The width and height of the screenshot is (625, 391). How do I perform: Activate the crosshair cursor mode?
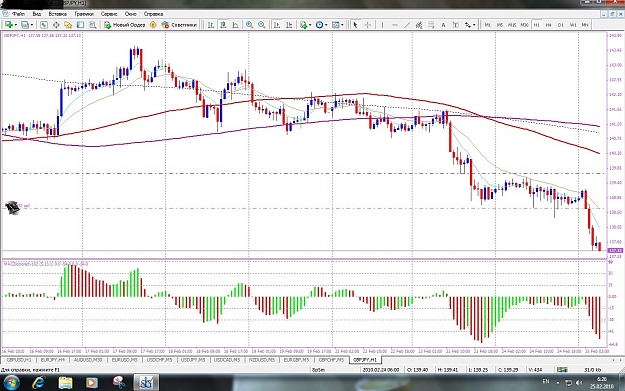point(368,25)
